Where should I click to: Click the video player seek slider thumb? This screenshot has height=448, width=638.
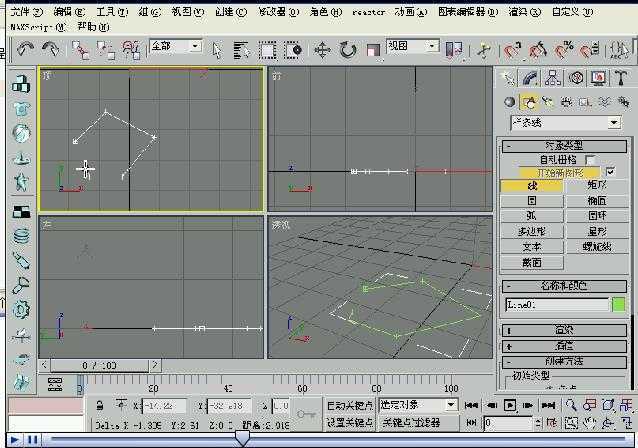click(243, 439)
